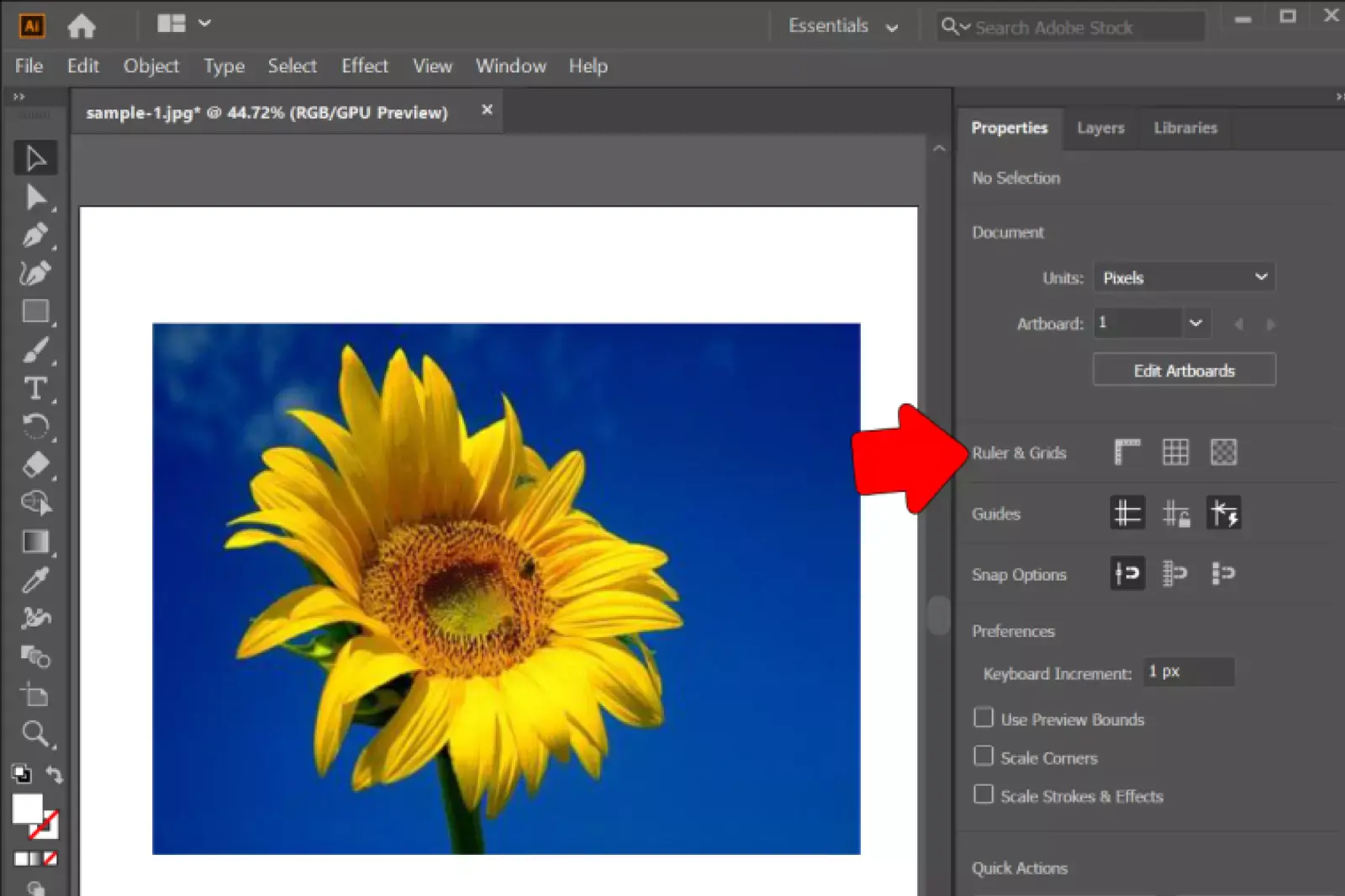
Task: Show the transparency grid icon
Action: (1223, 452)
